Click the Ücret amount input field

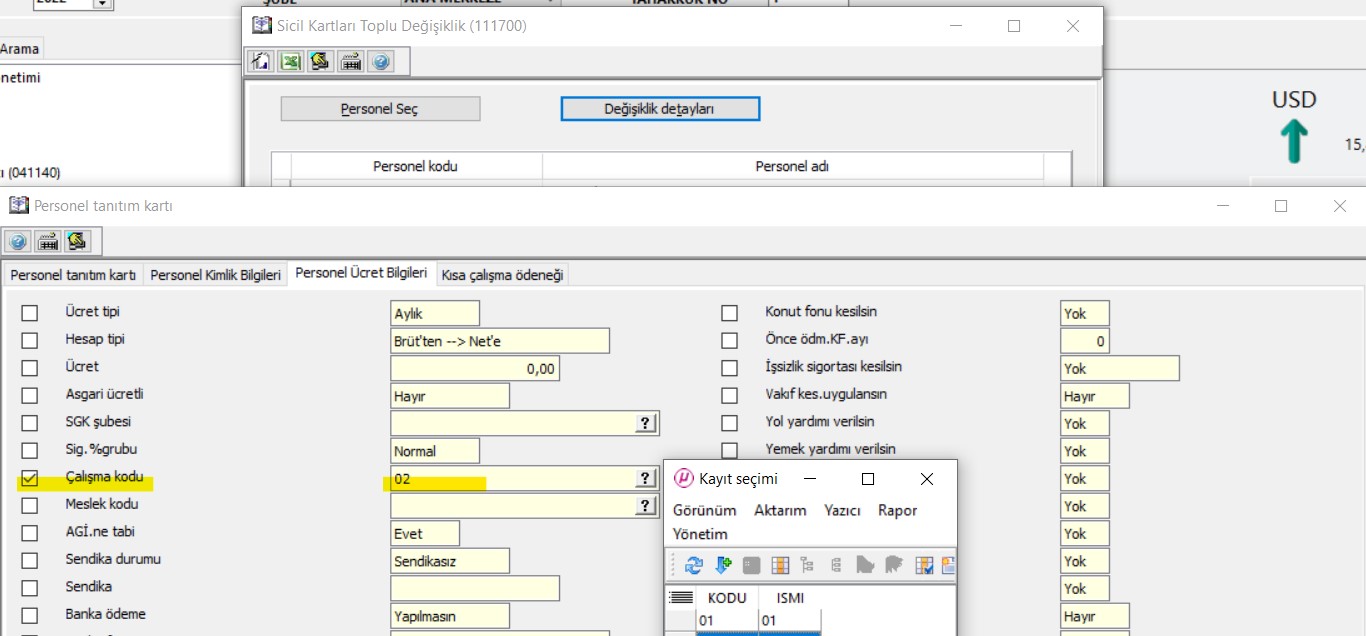tap(474, 369)
